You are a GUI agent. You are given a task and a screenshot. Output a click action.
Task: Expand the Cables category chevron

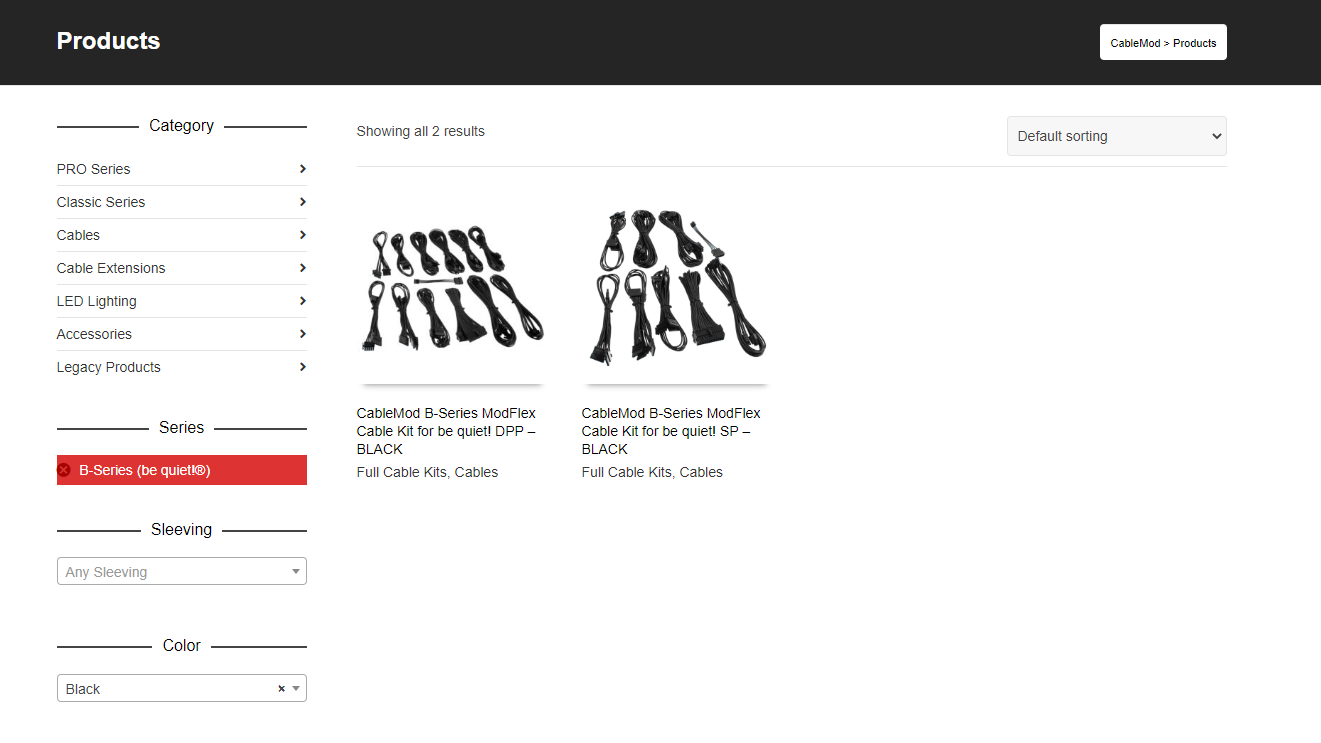tap(302, 235)
